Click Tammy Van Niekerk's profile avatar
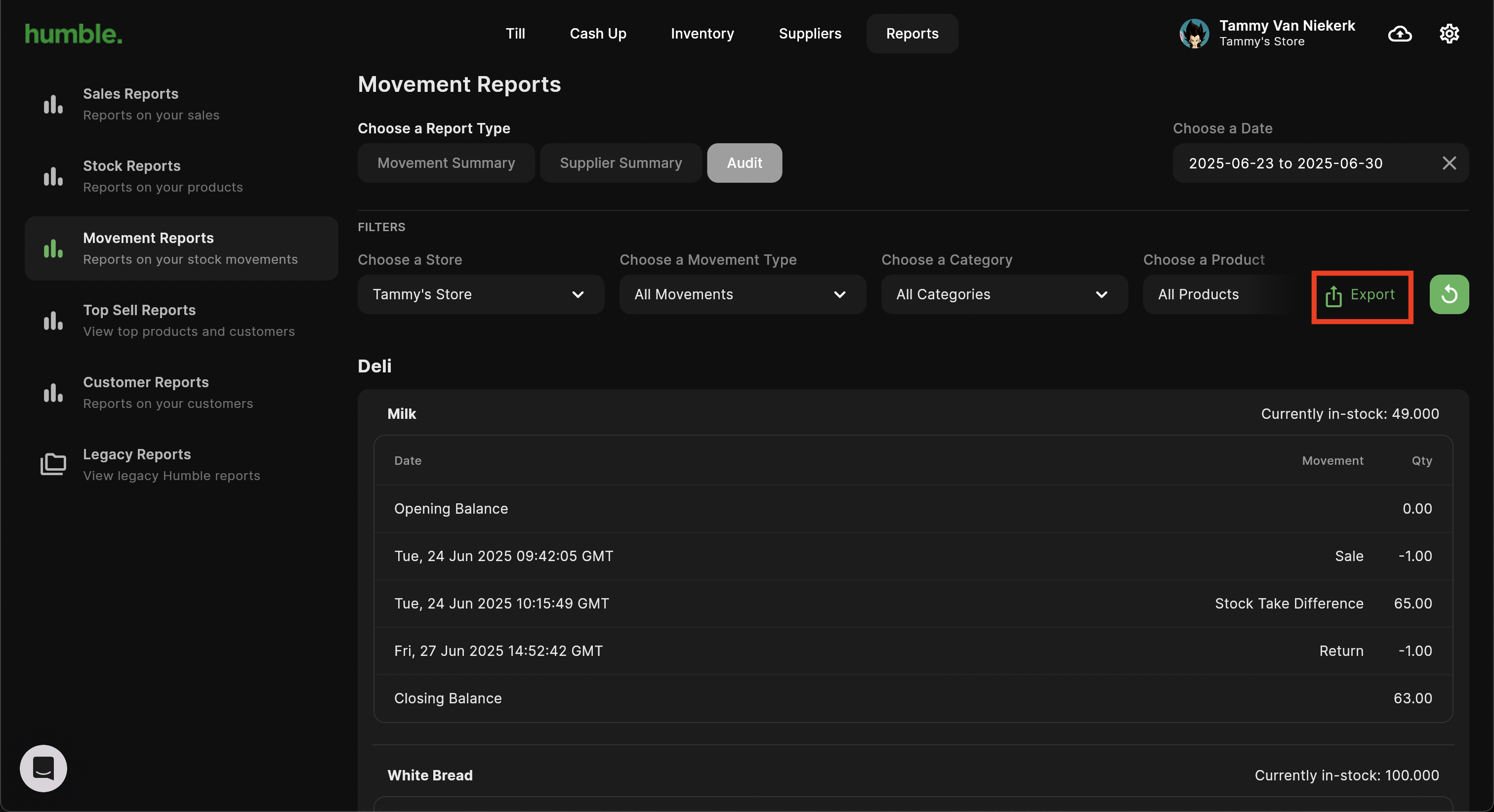This screenshot has height=812, width=1494. (x=1194, y=34)
